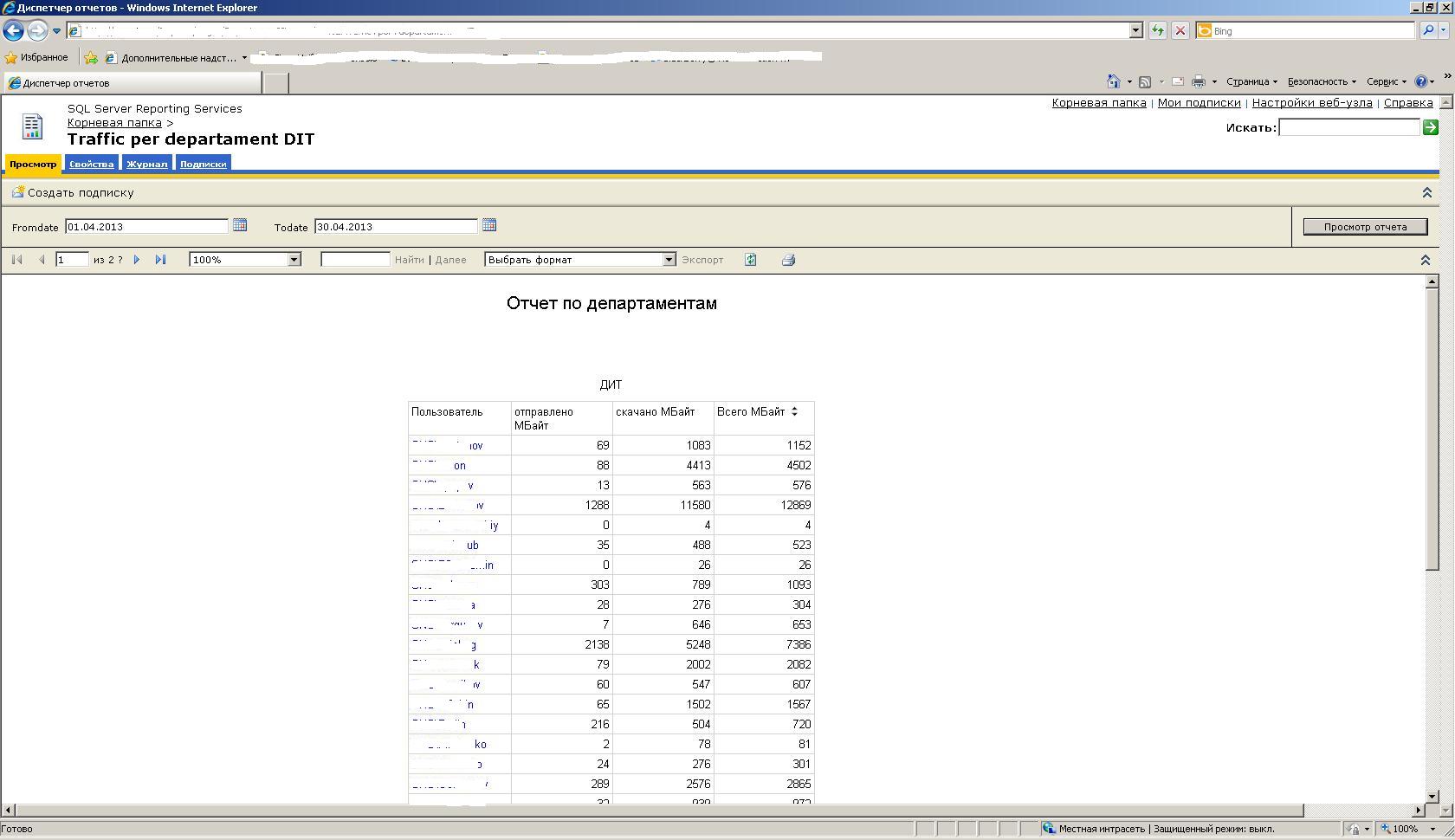Refresh the report with the refresh icon
The image size is (1455, 840).
[x=750, y=259]
